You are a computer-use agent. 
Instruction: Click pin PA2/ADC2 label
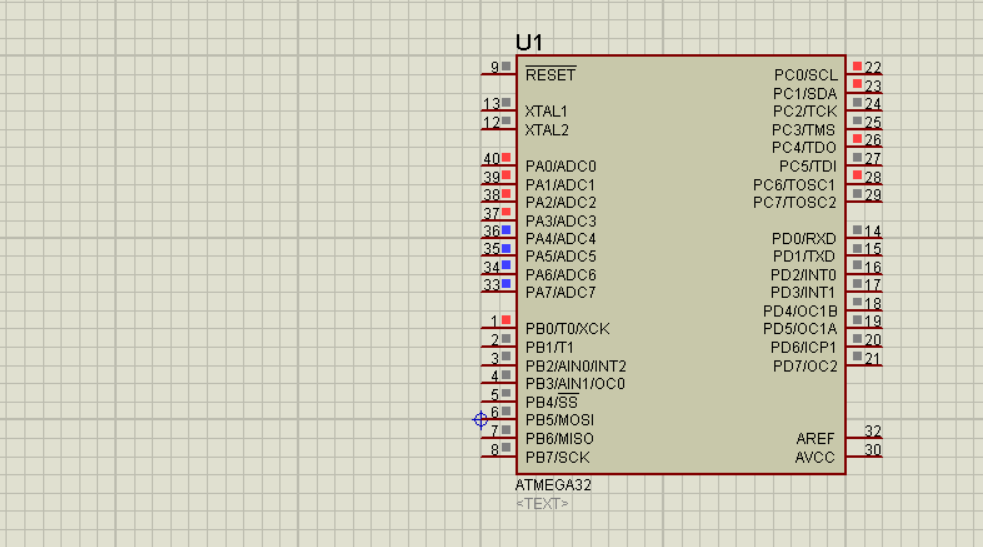click(x=560, y=202)
